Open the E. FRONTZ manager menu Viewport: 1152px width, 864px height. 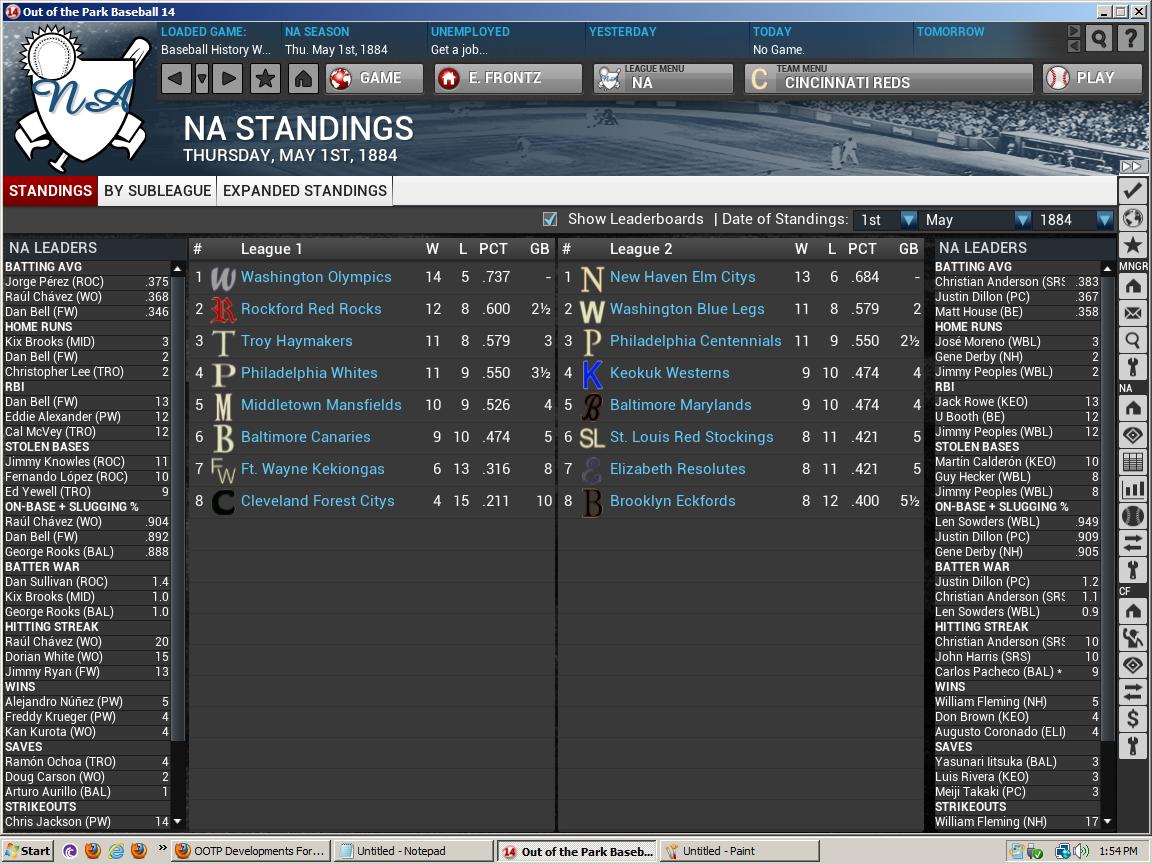click(x=508, y=78)
